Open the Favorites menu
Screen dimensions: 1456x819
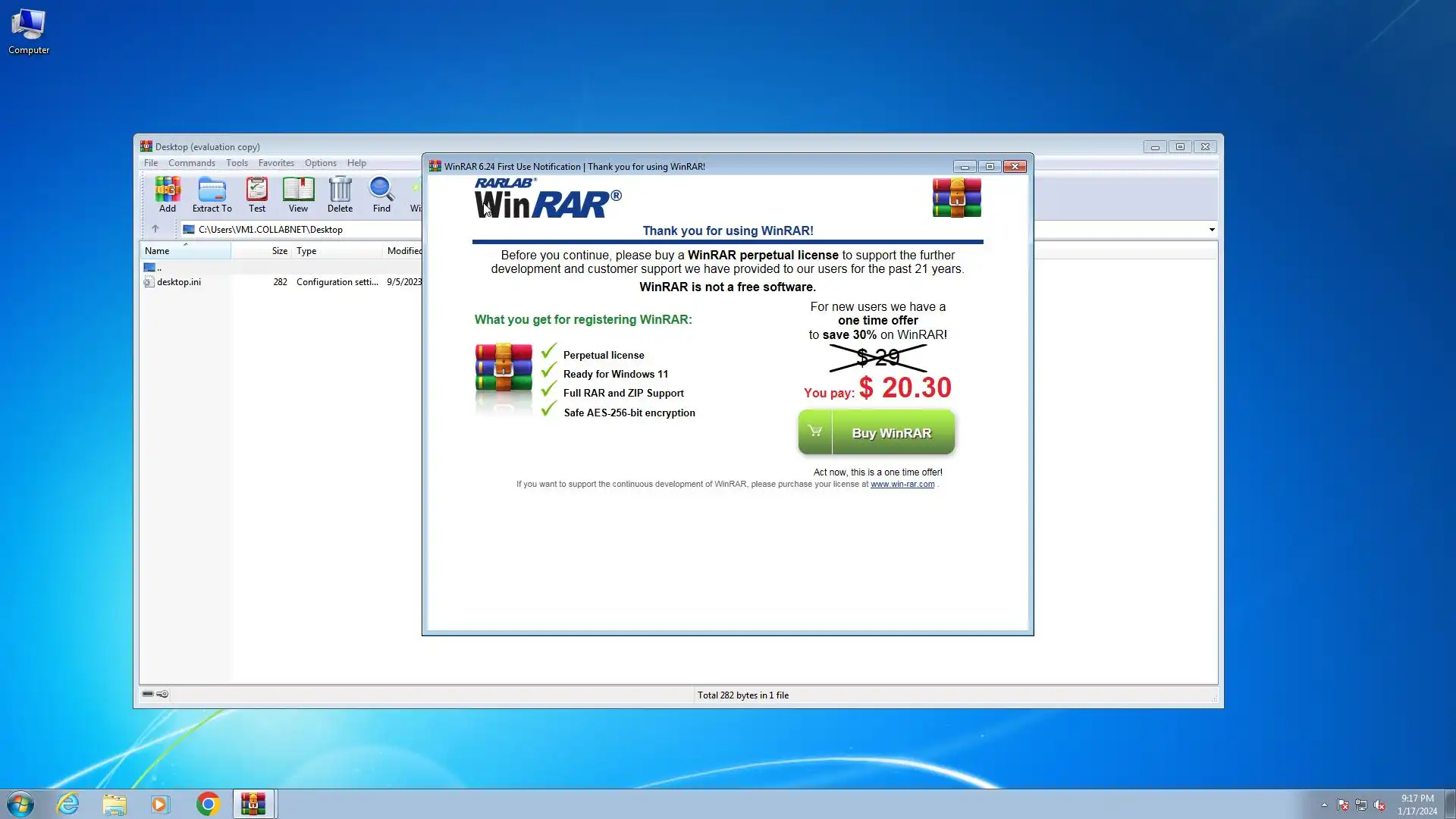pos(275,163)
